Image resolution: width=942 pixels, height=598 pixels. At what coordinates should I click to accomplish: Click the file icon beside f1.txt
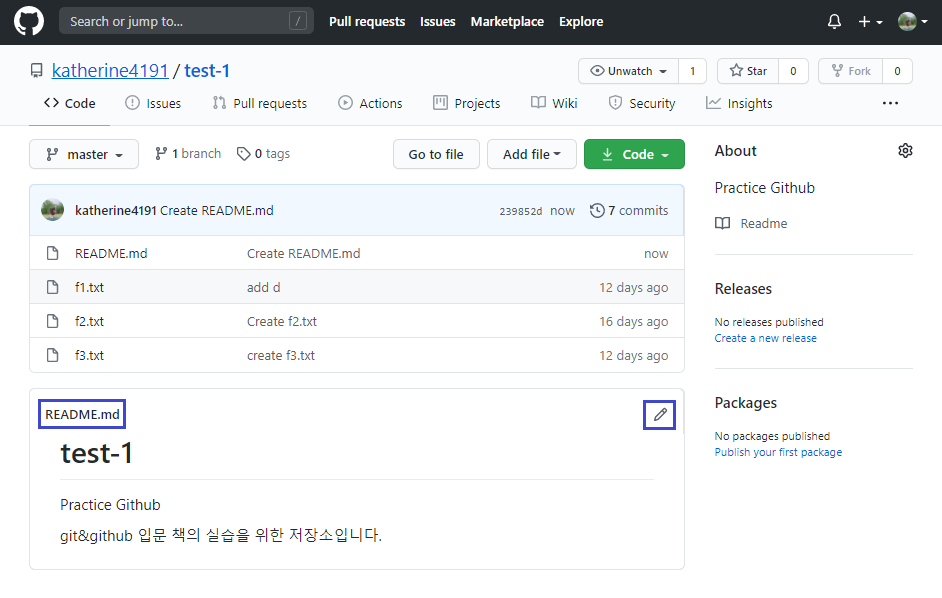click(53, 287)
